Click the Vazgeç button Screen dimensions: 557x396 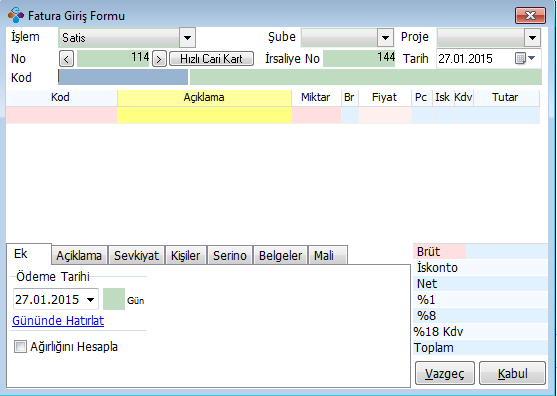pos(445,373)
